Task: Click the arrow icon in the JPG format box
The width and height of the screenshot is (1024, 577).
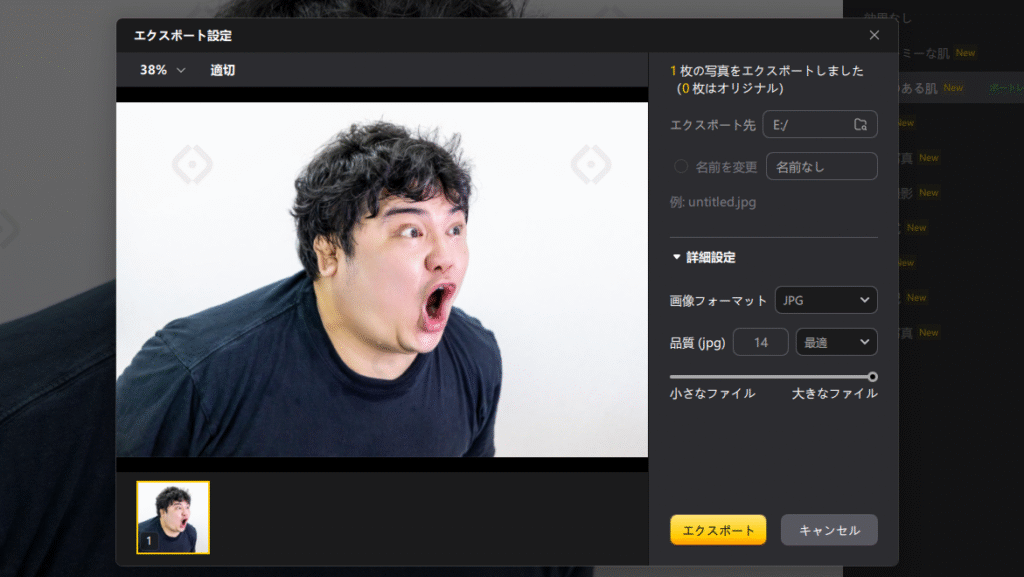Action: (864, 300)
